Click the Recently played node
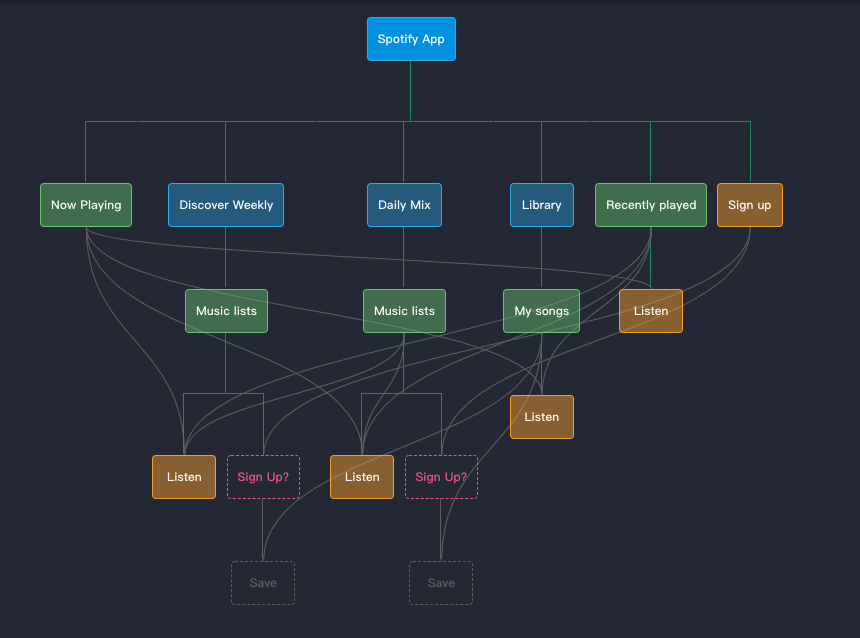The width and height of the screenshot is (860, 638). tap(650, 204)
